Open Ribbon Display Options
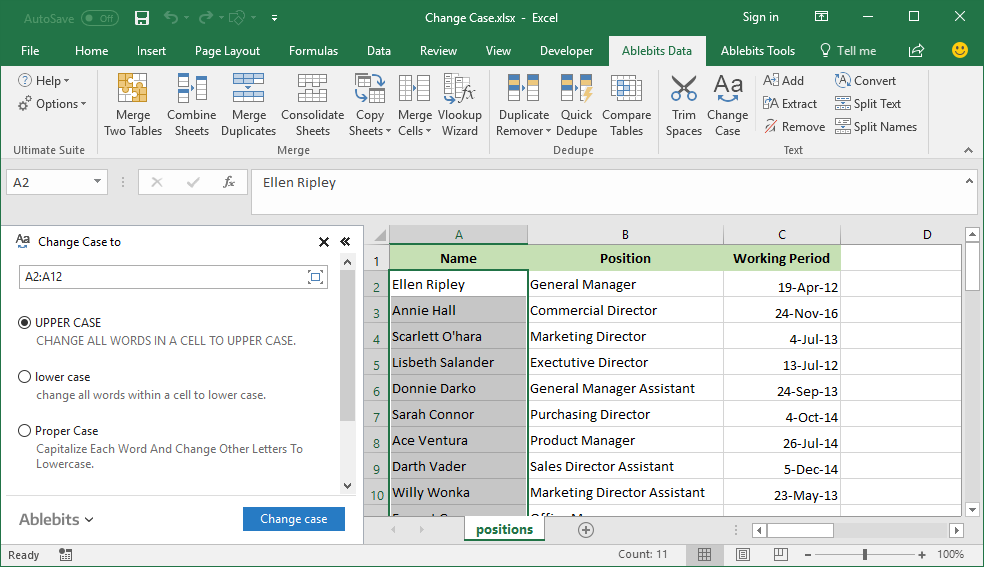The width and height of the screenshot is (984, 567). 821,17
